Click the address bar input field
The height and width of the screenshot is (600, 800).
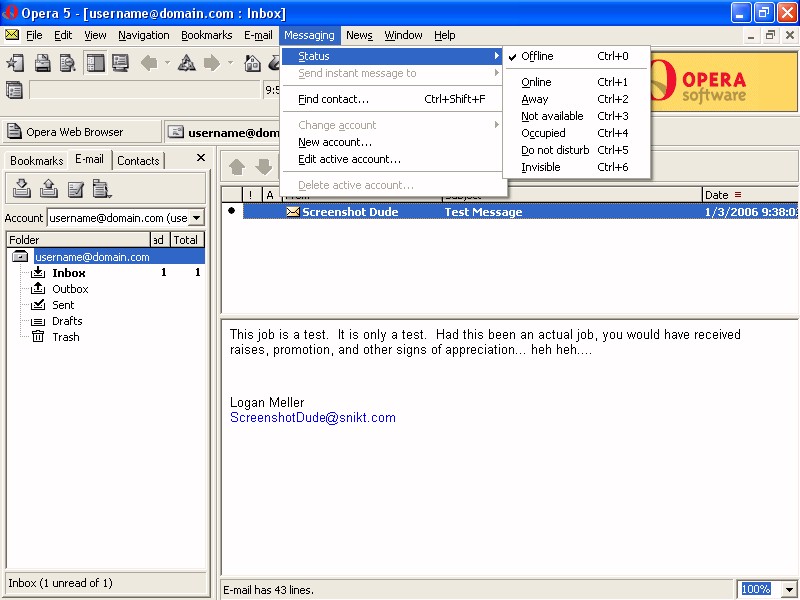coord(145,90)
